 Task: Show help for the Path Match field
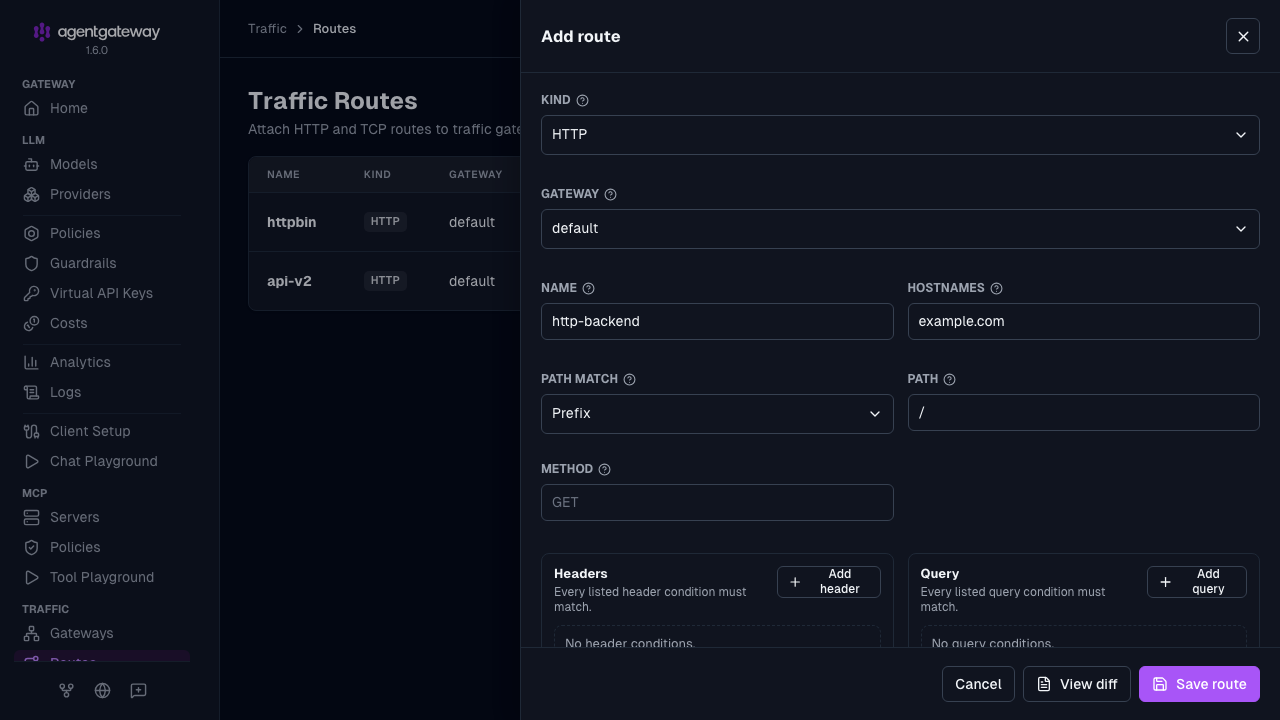(630, 379)
